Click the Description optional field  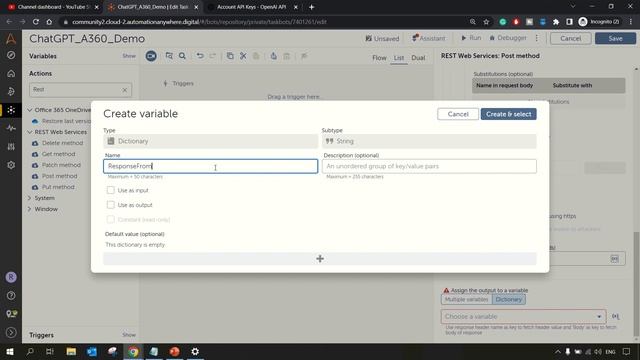coord(429,166)
